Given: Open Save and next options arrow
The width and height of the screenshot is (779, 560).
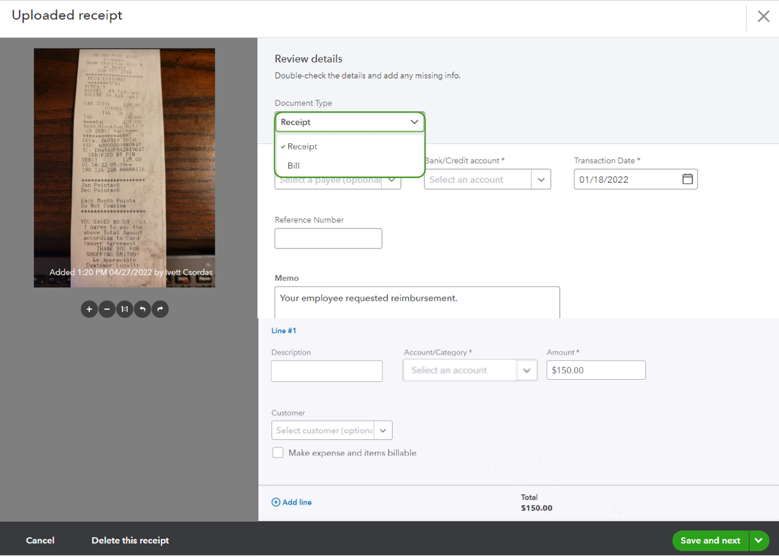Looking at the screenshot, I should 759,540.
